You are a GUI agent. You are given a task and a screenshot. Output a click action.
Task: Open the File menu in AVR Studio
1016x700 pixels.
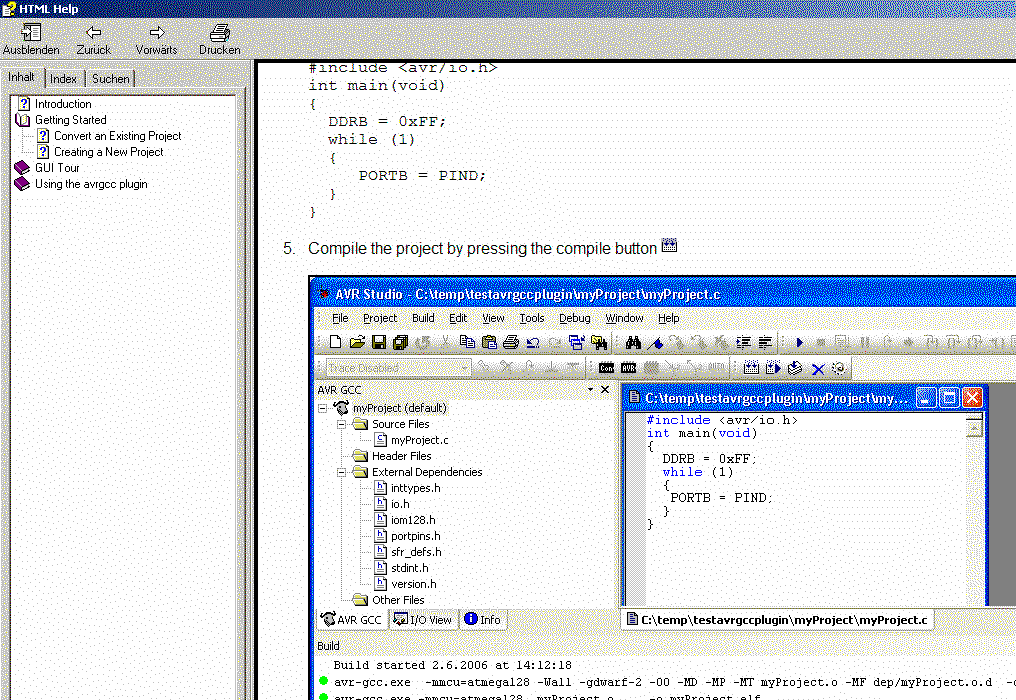(340, 318)
